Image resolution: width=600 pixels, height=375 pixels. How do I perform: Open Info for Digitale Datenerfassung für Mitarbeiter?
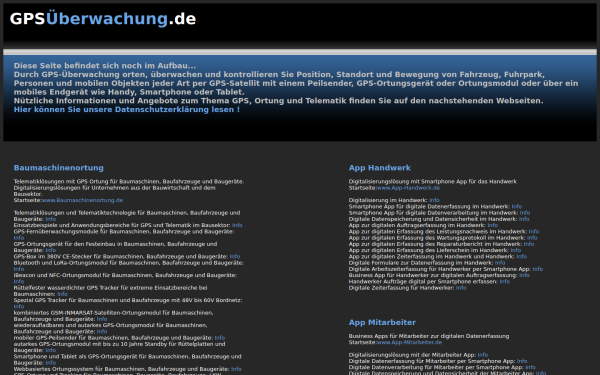(522, 361)
